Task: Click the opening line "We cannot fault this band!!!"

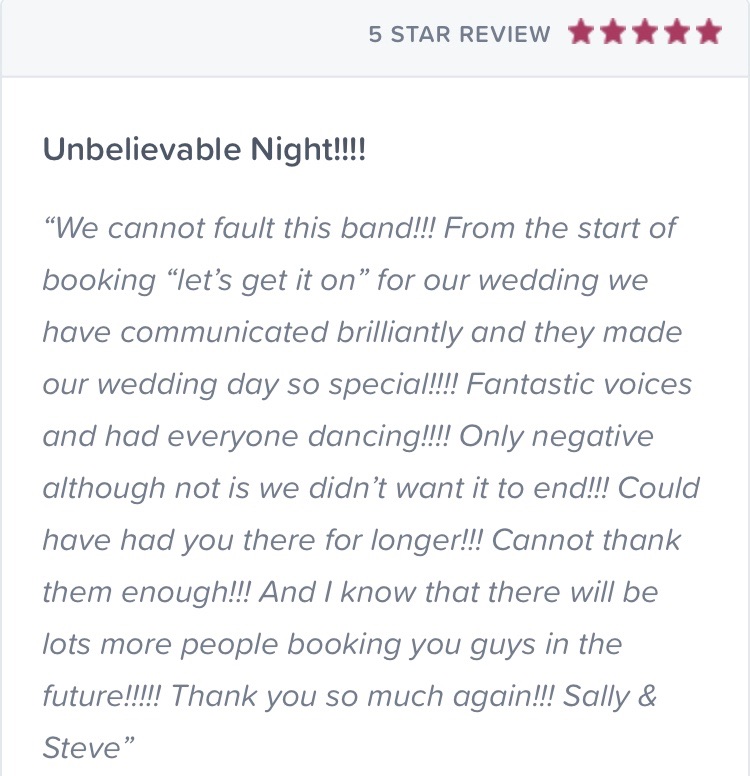Action: (x=240, y=228)
